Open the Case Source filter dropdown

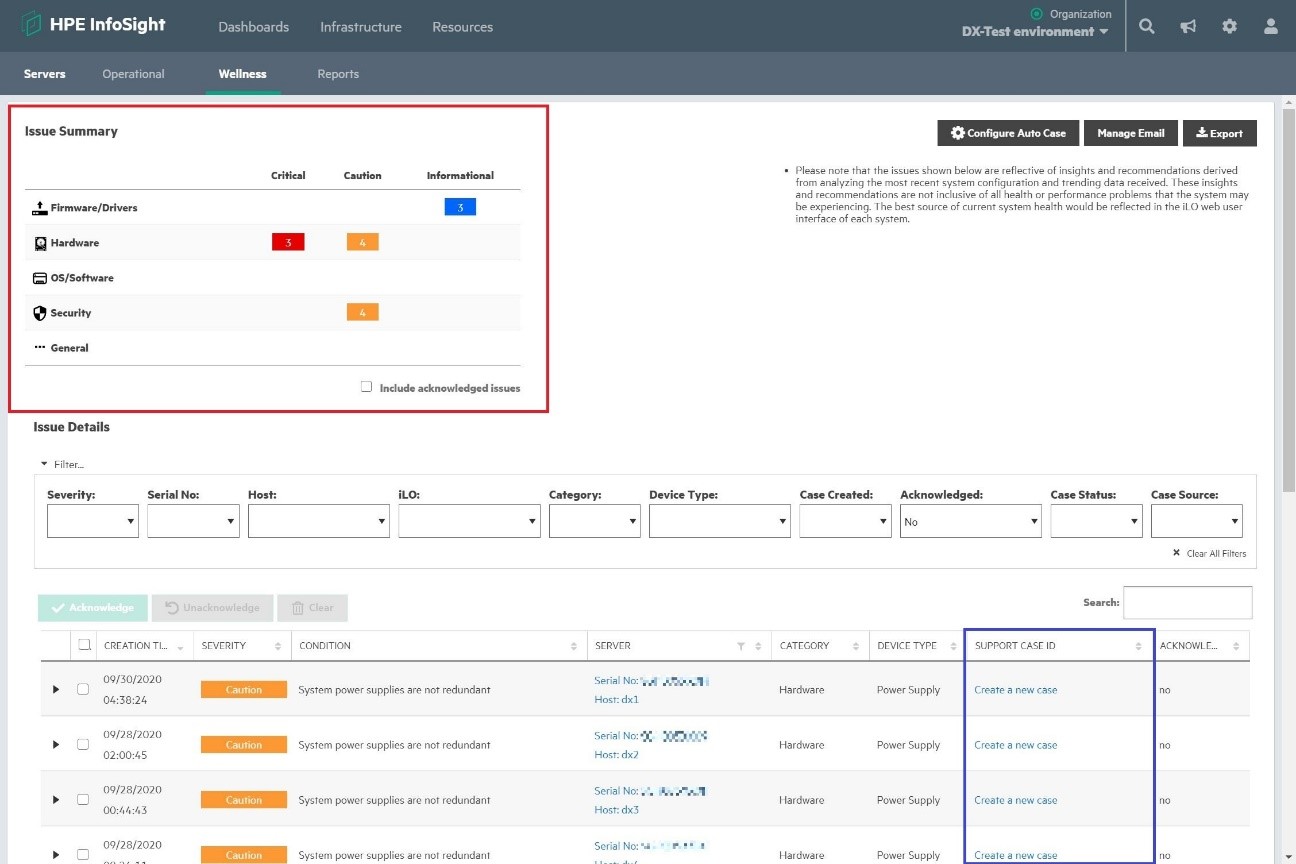coord(1197,521)
